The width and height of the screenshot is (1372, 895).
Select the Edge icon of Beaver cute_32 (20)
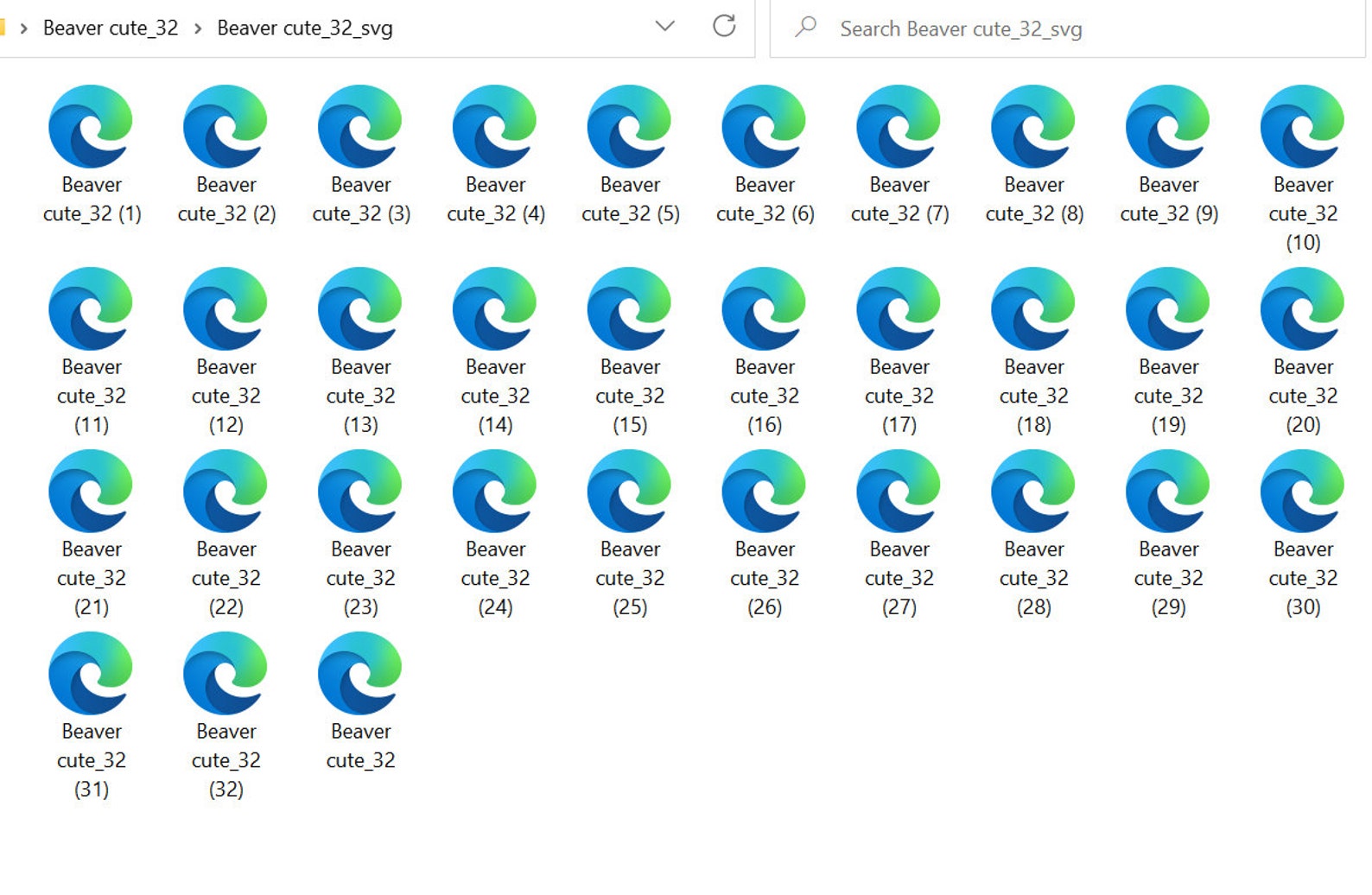[1303, 308]
